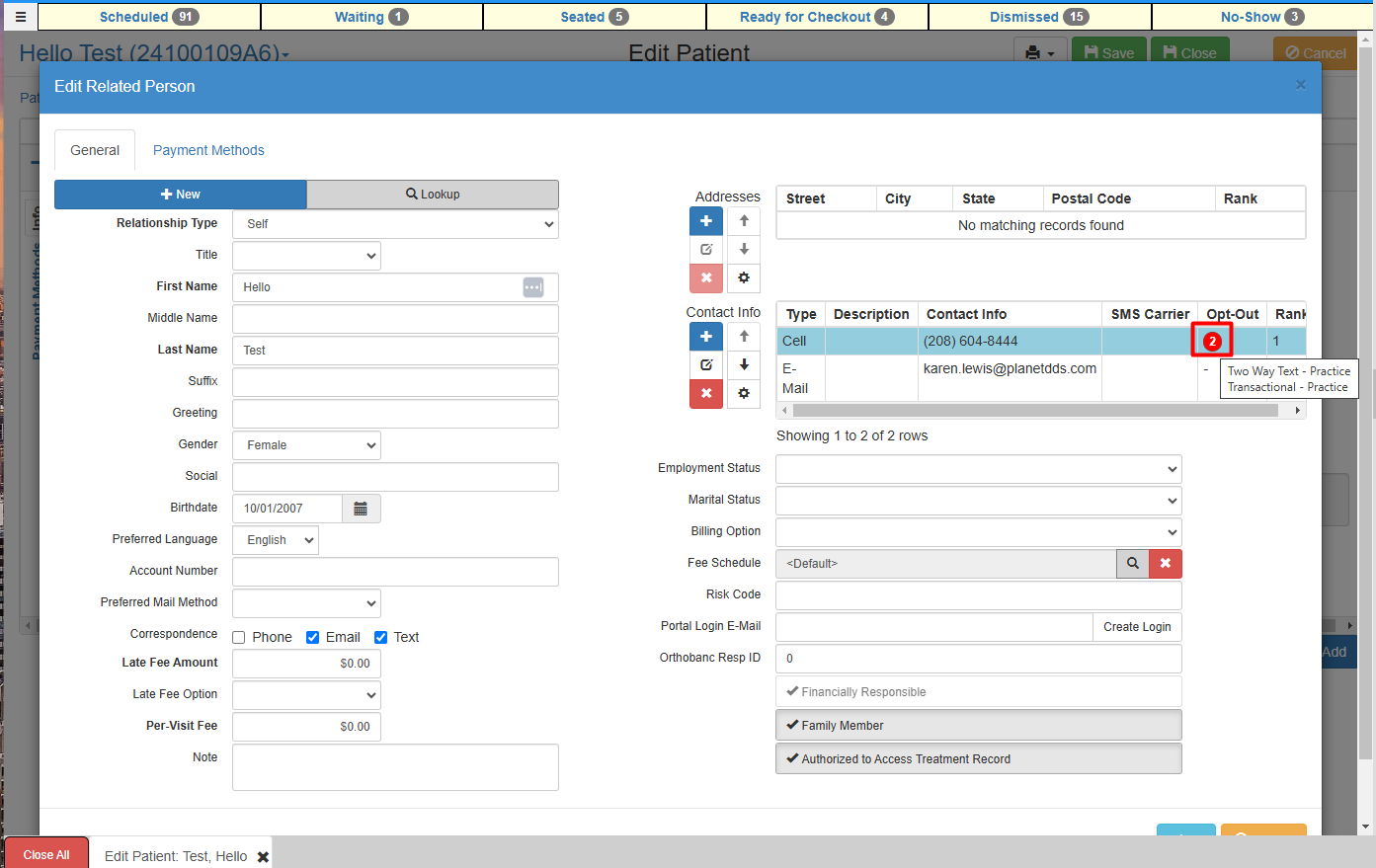Move contact info down in rank
The height and width of the screenshot is (868, 1376).
coord(744,365)
